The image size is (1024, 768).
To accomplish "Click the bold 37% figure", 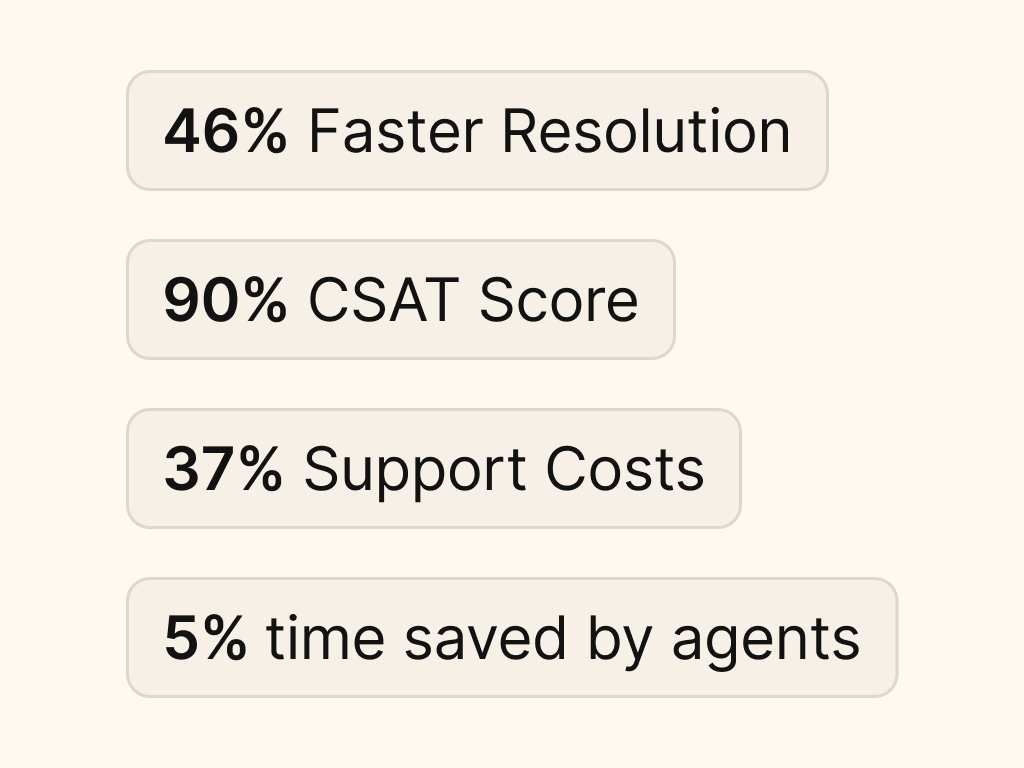I will coord(223,470).
